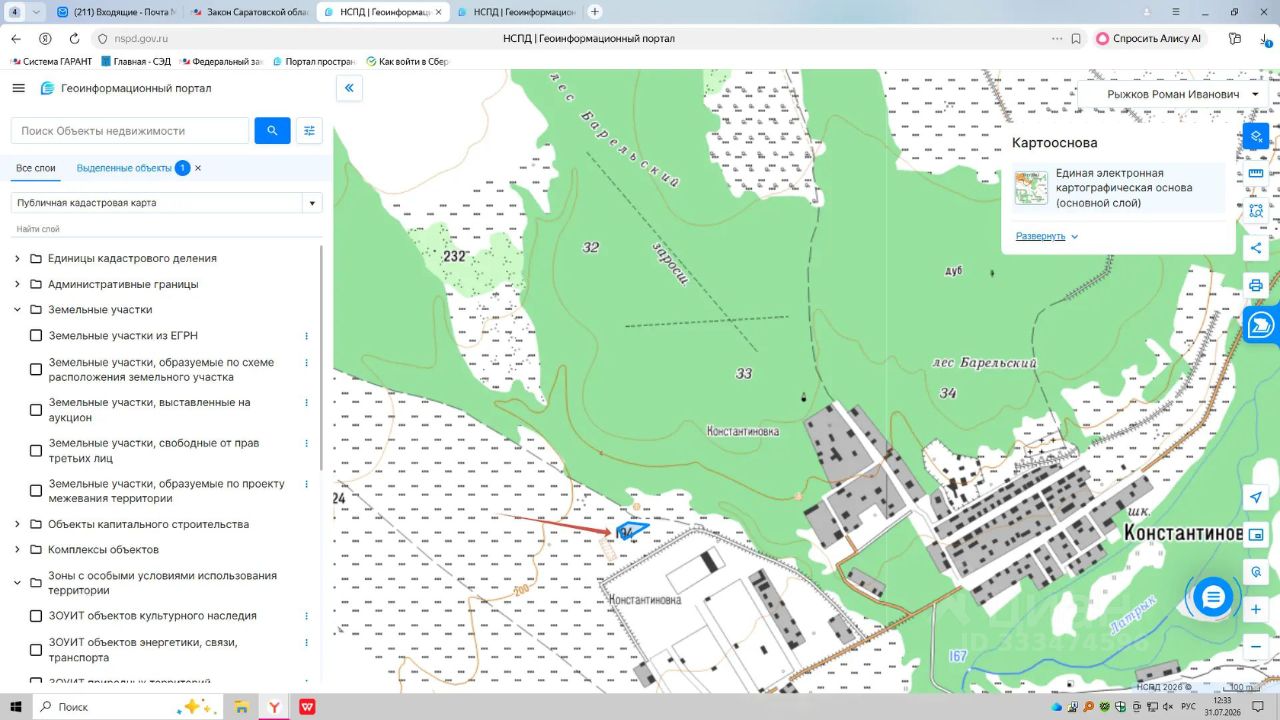Switch to Выделенные объекты tab

[x=124, y=168]
